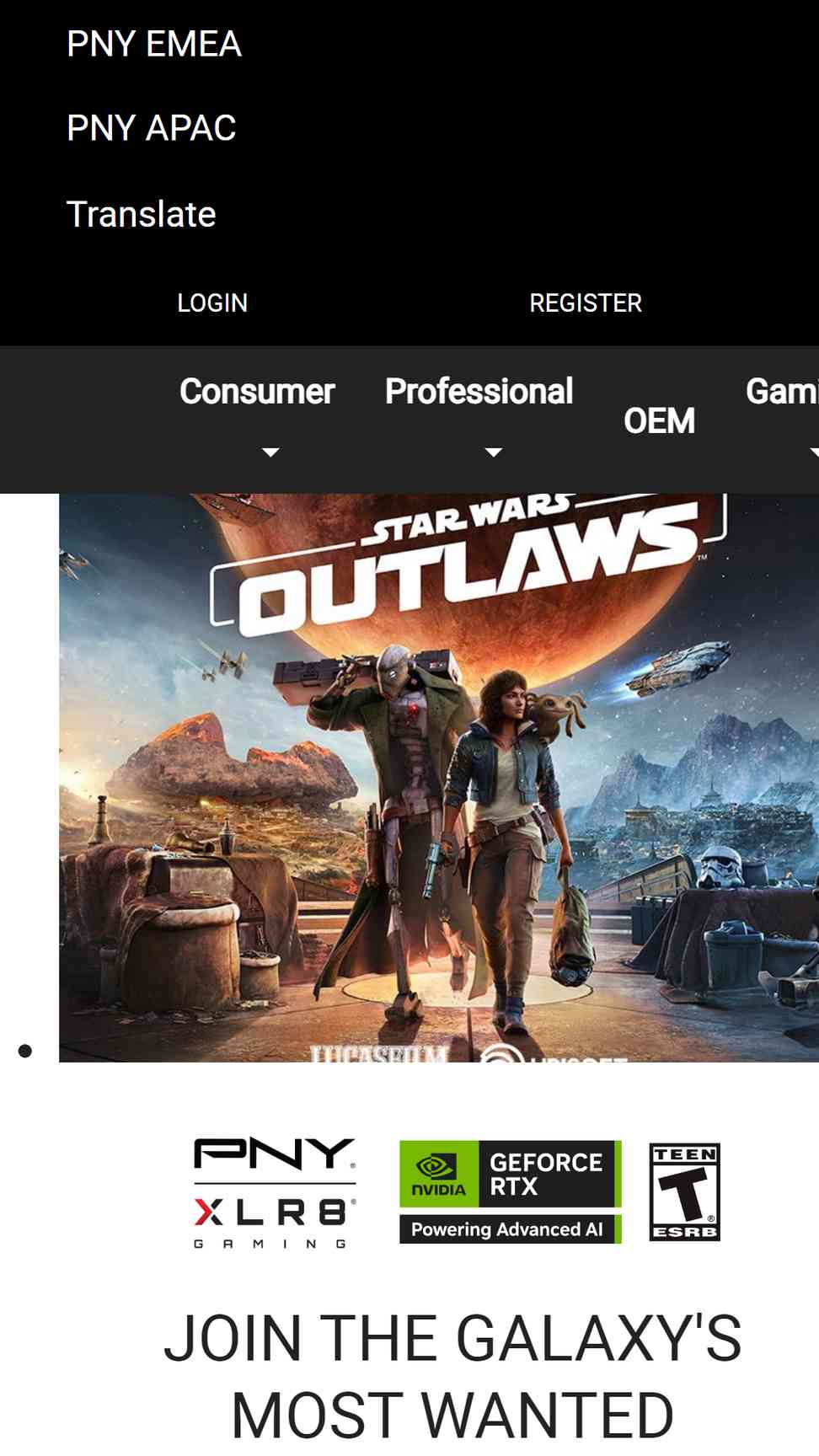
Task: Click the LOGIN link
Action: [x=212, y=303]
